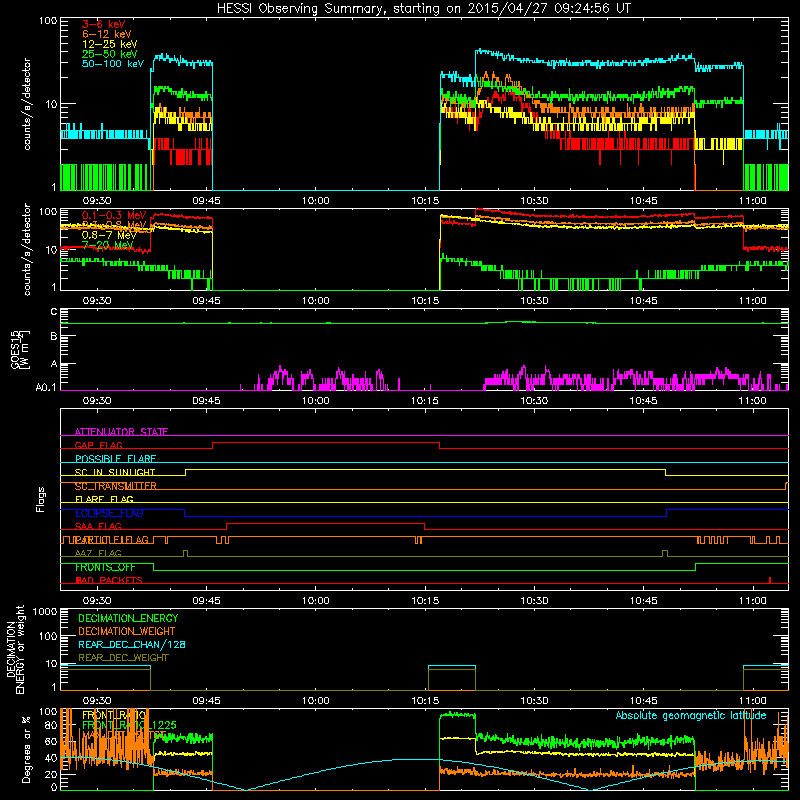Click the green 25-50 keV legend label

click(x=110, y=54)
